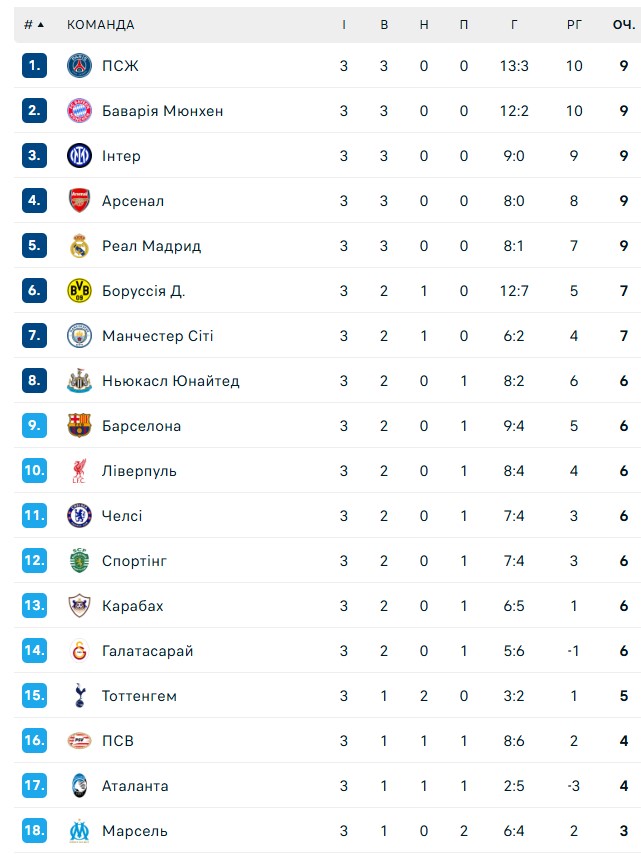Click the Bayern Munich club crest
Image resolution: width=641 pixels, height=854 pixels.
tap(79, 111)
